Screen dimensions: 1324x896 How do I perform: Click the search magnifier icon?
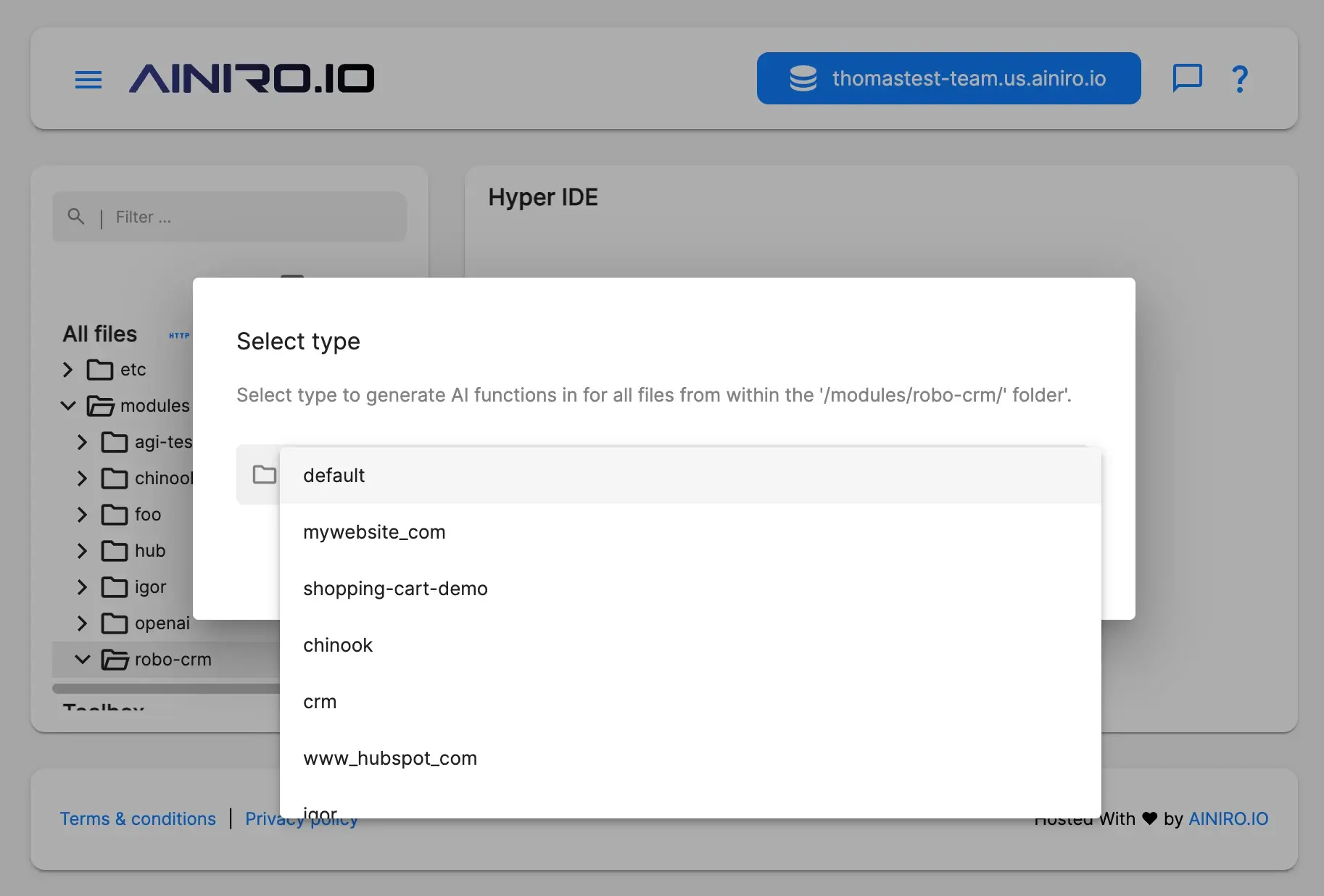click(76, 216)
